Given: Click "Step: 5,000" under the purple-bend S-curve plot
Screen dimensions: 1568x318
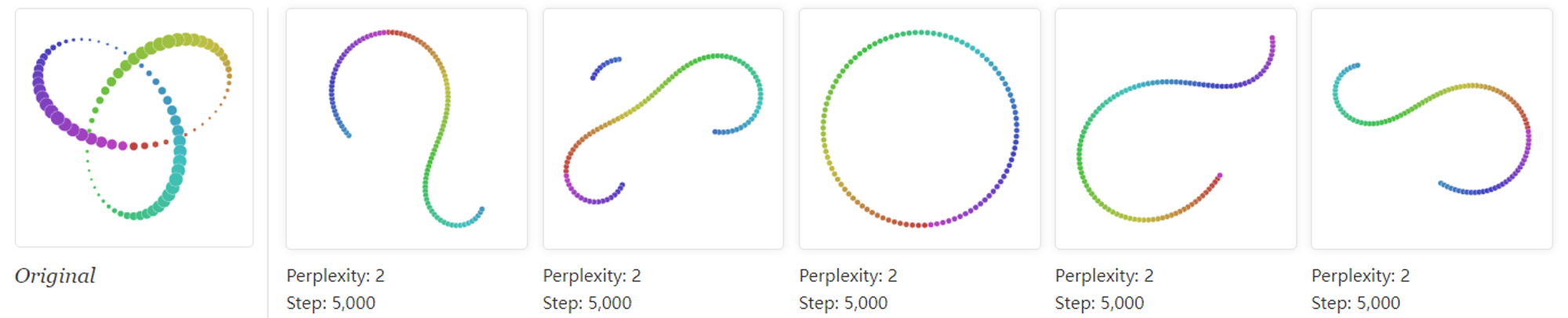Looking at the screenshot, I should coord(1356,303).
